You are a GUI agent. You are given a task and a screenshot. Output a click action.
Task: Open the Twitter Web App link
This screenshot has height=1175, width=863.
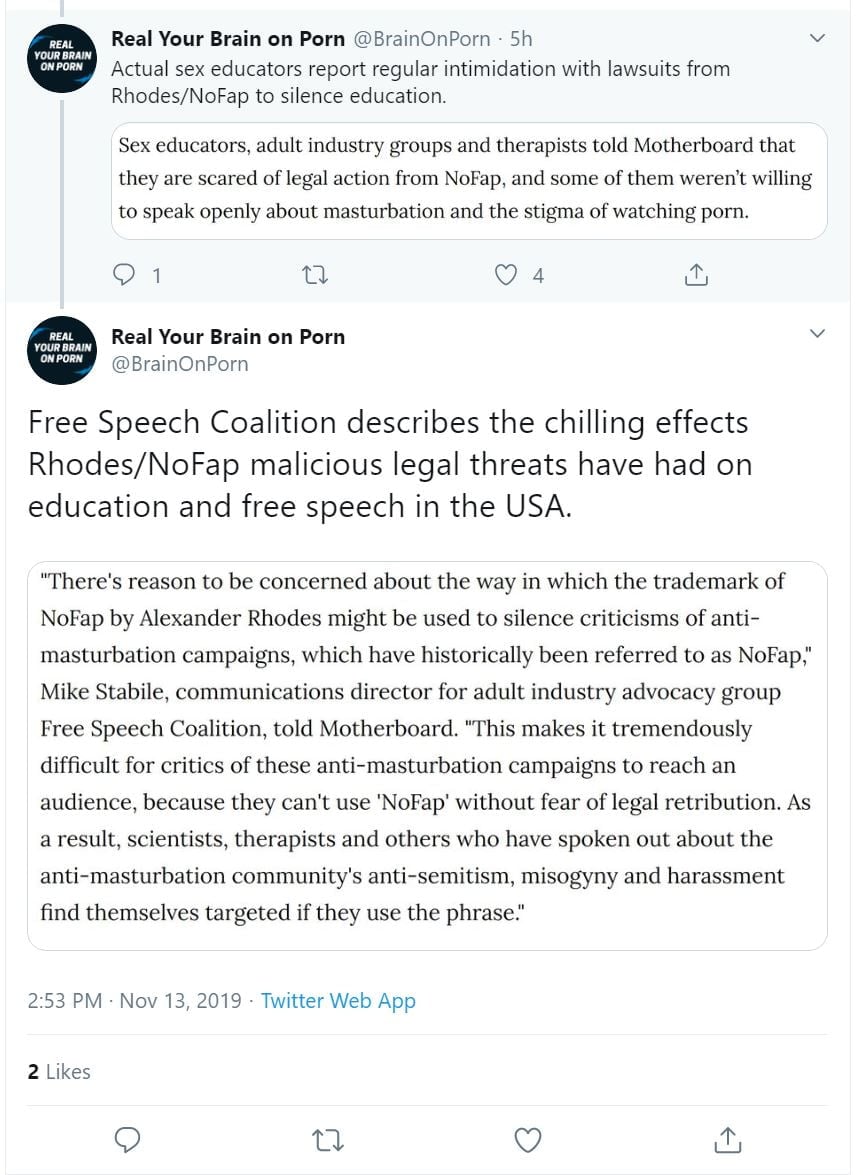(338, 1001)
